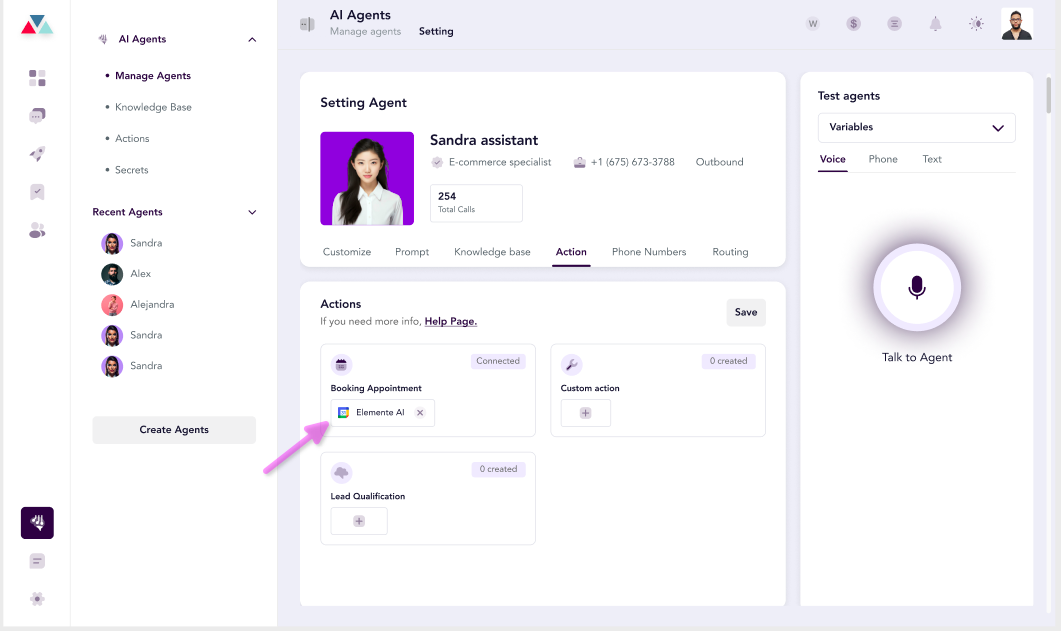This screenshot has width=1061, height=631.
Task: Click the list menu icon in top bar
Action: [895, 24]
